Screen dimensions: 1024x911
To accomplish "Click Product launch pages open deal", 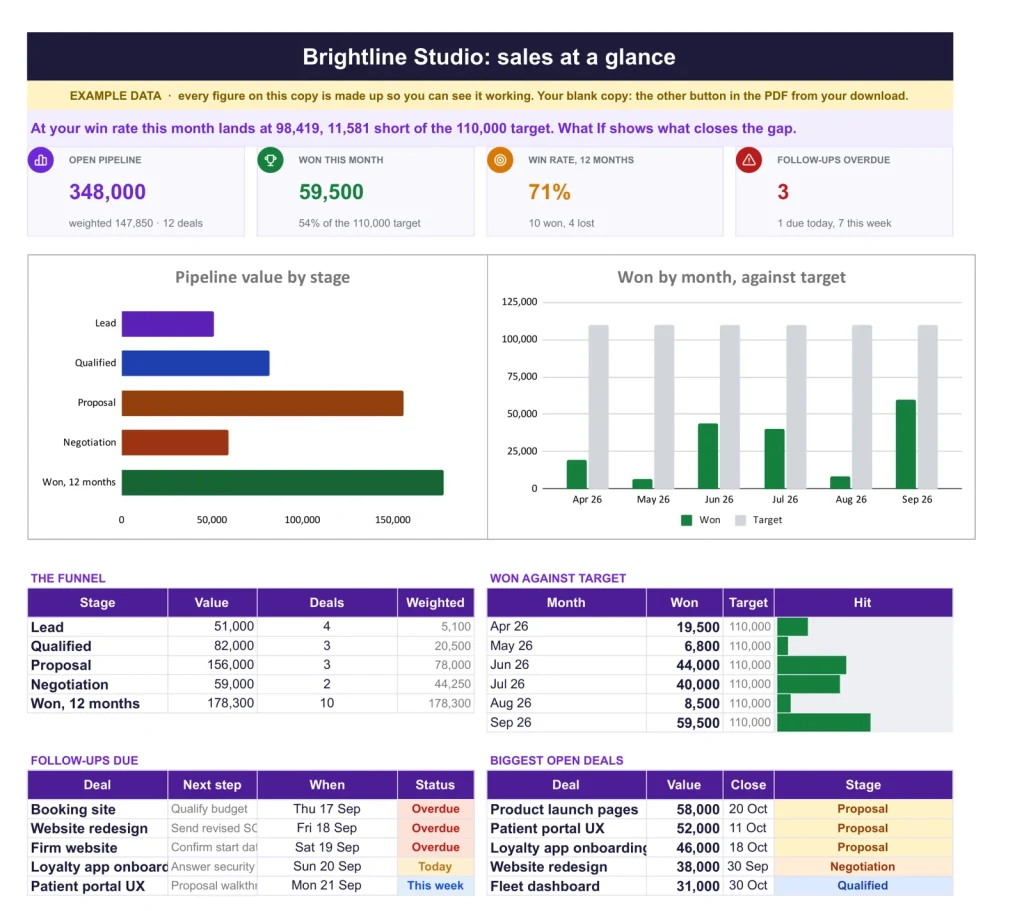I will tap(564, 809).
